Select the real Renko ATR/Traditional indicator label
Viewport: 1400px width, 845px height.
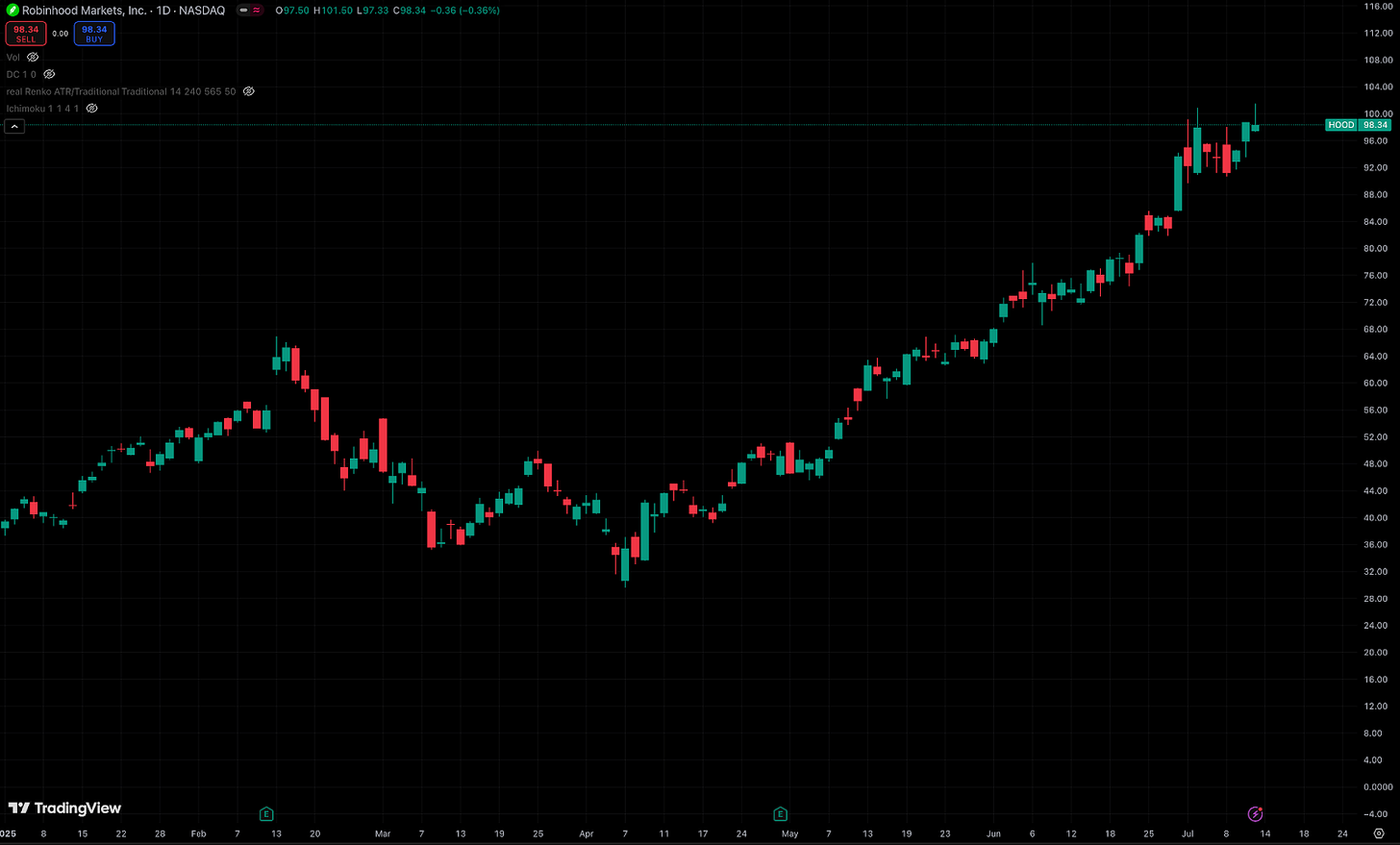click(121, 91)
